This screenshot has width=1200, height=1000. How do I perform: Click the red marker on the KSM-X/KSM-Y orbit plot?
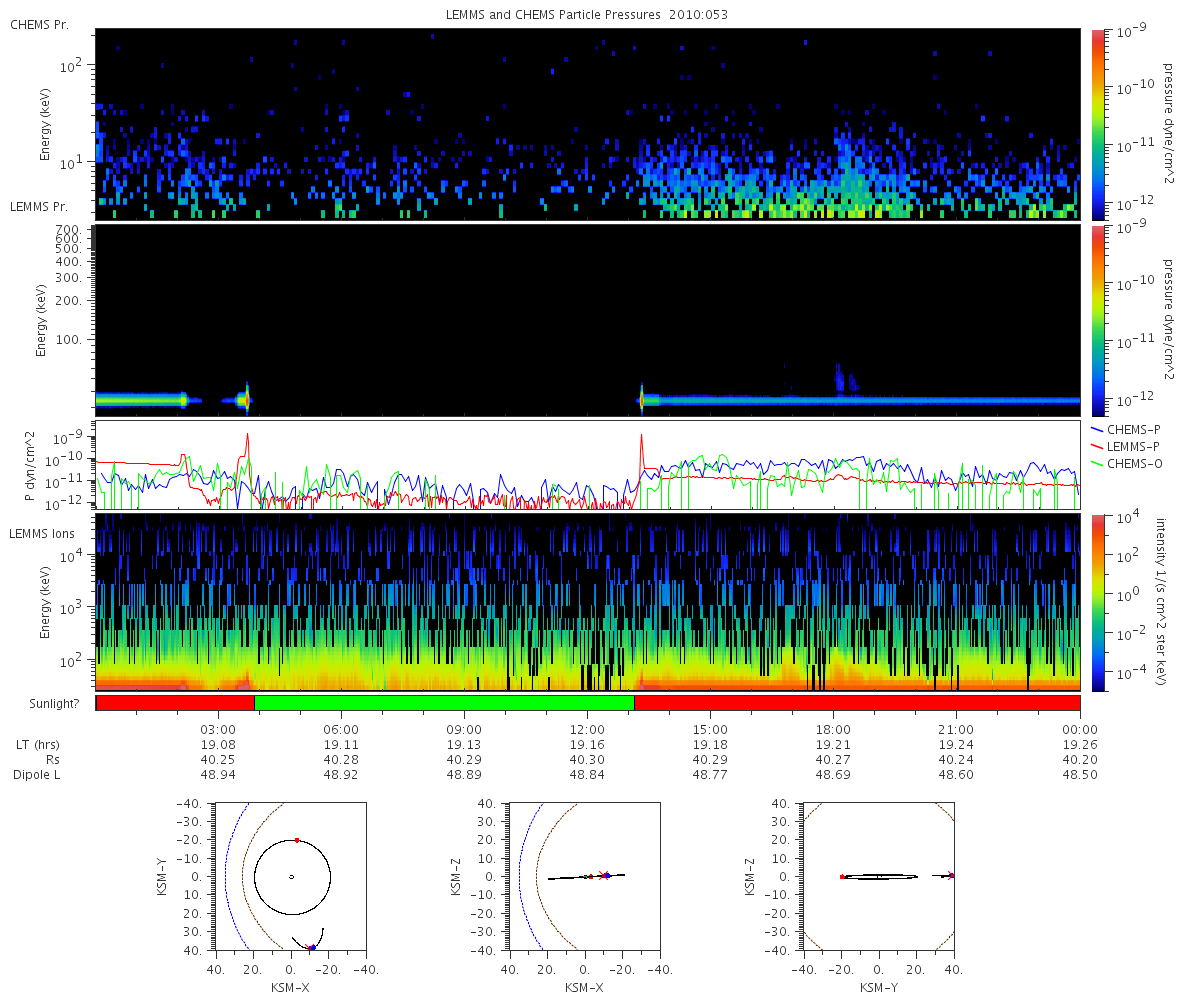[297, 840]
